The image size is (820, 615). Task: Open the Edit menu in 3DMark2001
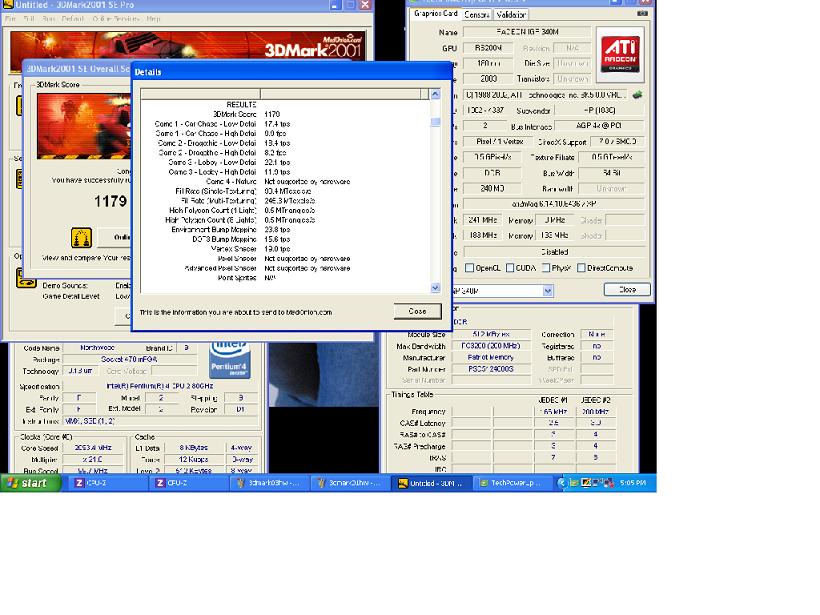(x=29, y=19)
